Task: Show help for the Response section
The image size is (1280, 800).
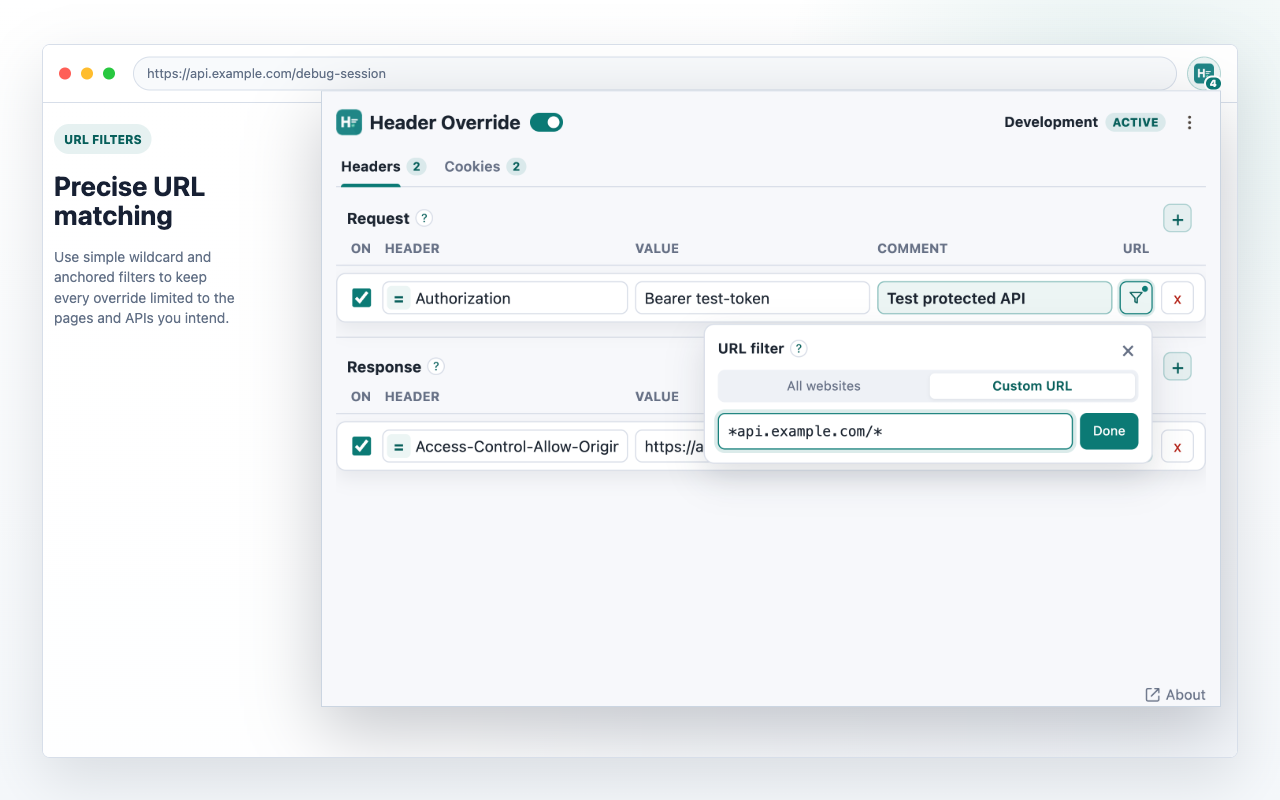Action: pyautogui.click(x=436, y=367)
